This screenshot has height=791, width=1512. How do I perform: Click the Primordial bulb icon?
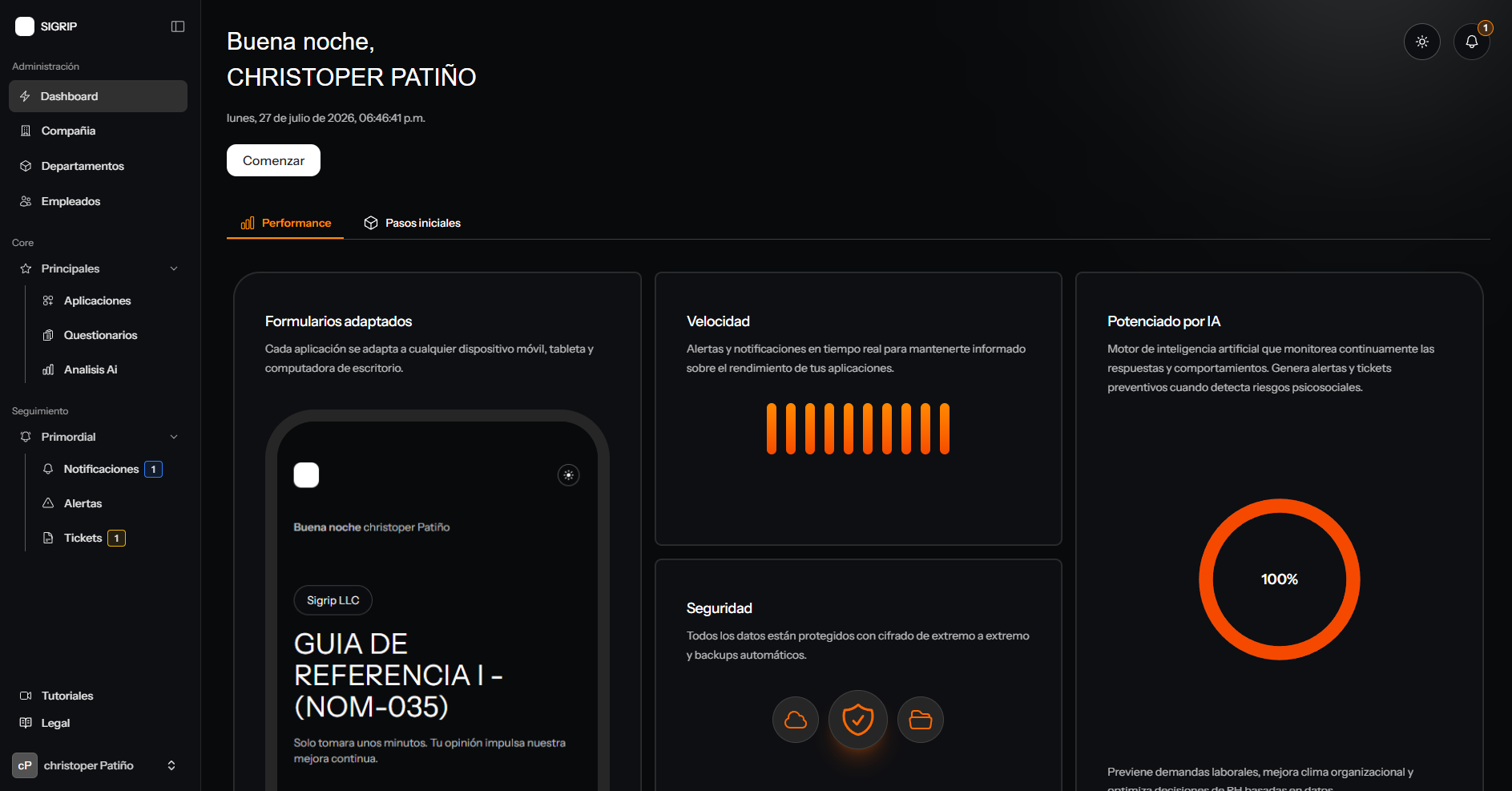(26, 437)
